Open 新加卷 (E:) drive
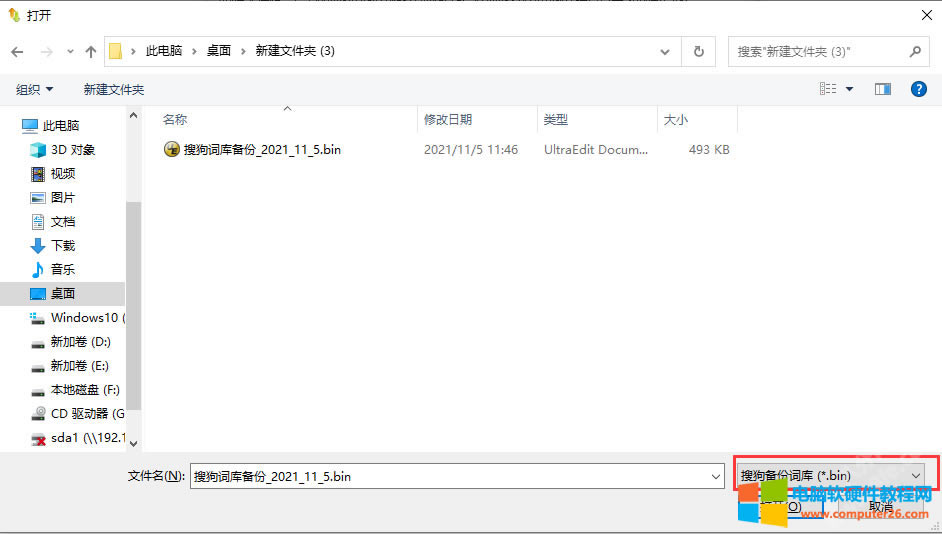 70,366
